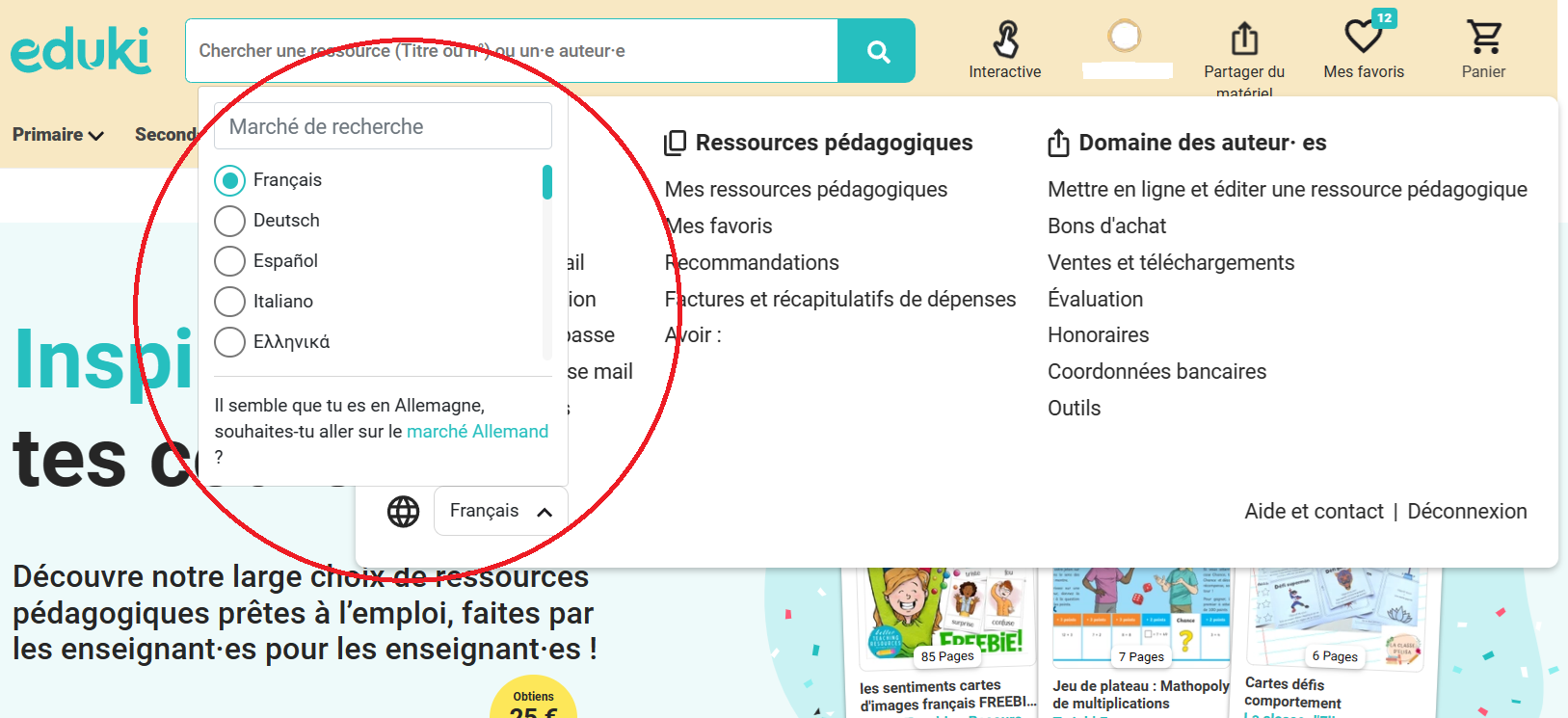Open Factures et récapitulatifs de dépenses
The height and width of the screenshot is (718, 1568).
point(840,300)
